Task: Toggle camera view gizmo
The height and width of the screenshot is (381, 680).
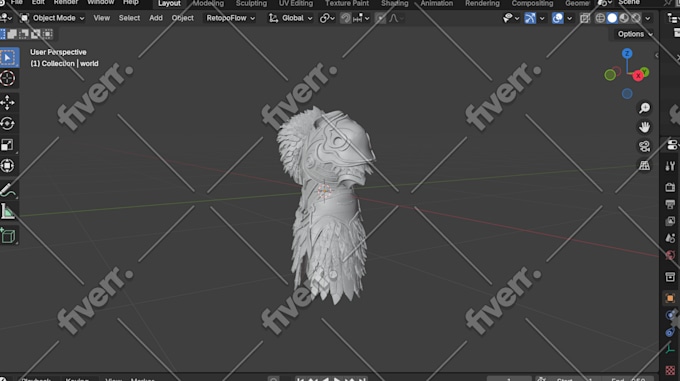Action: pos(644,146)
